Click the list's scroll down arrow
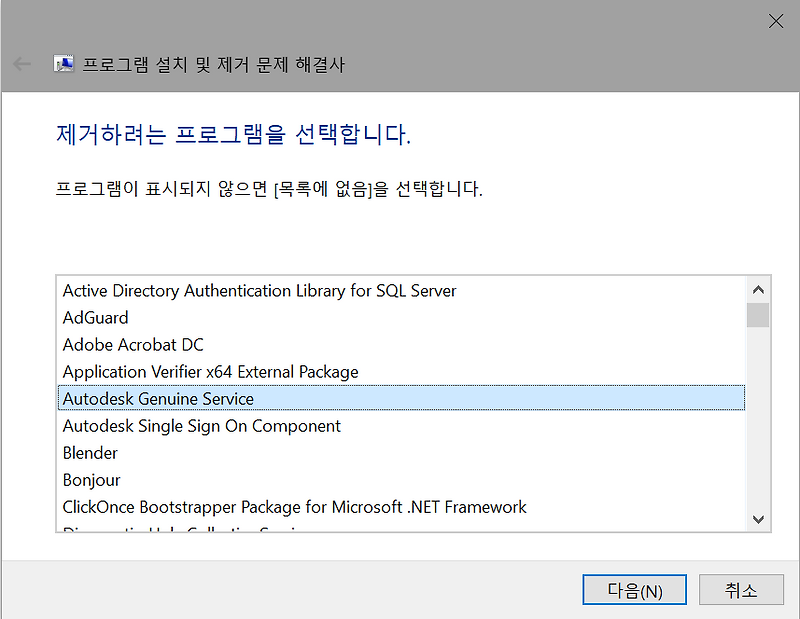This screenshot has width=800, height=619. (758, 519)
